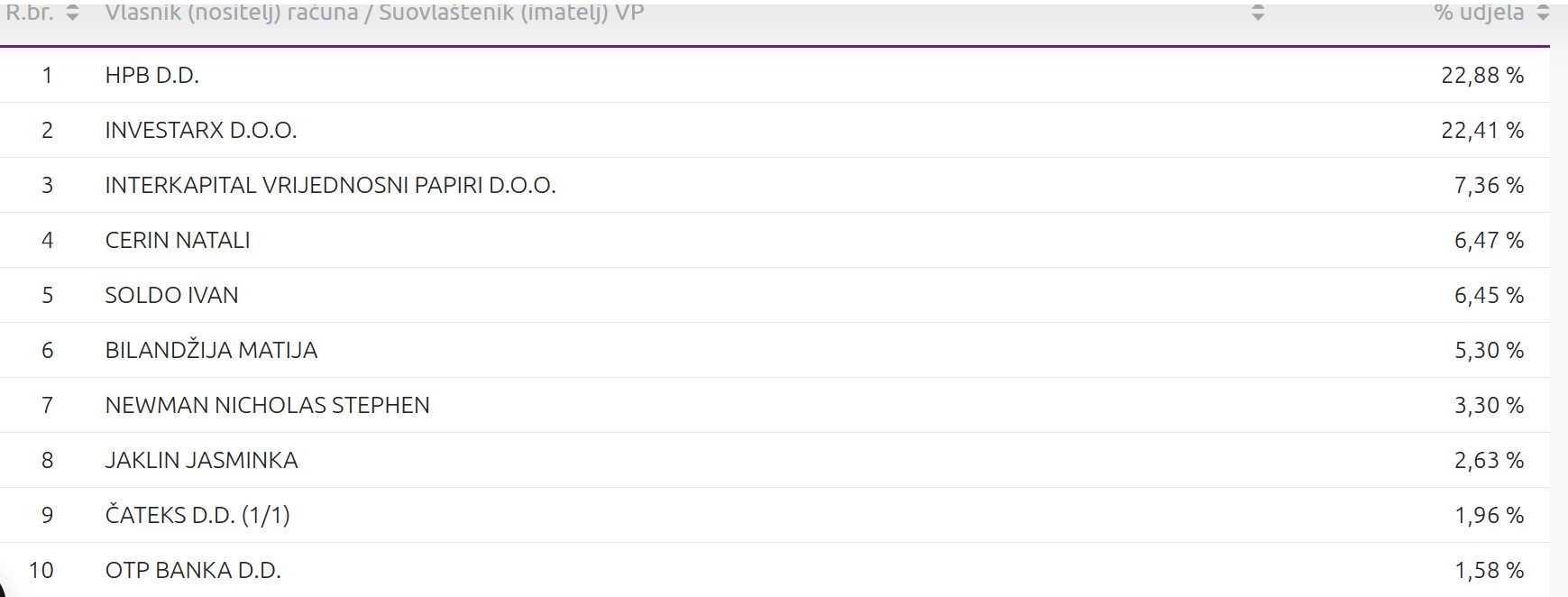The width and height of the screenshot is (1568, 597).
Task: Select INTERKAPITAL VRIJEDNOSNI PAPIRI D.O.O.
Action: (330, 186)
